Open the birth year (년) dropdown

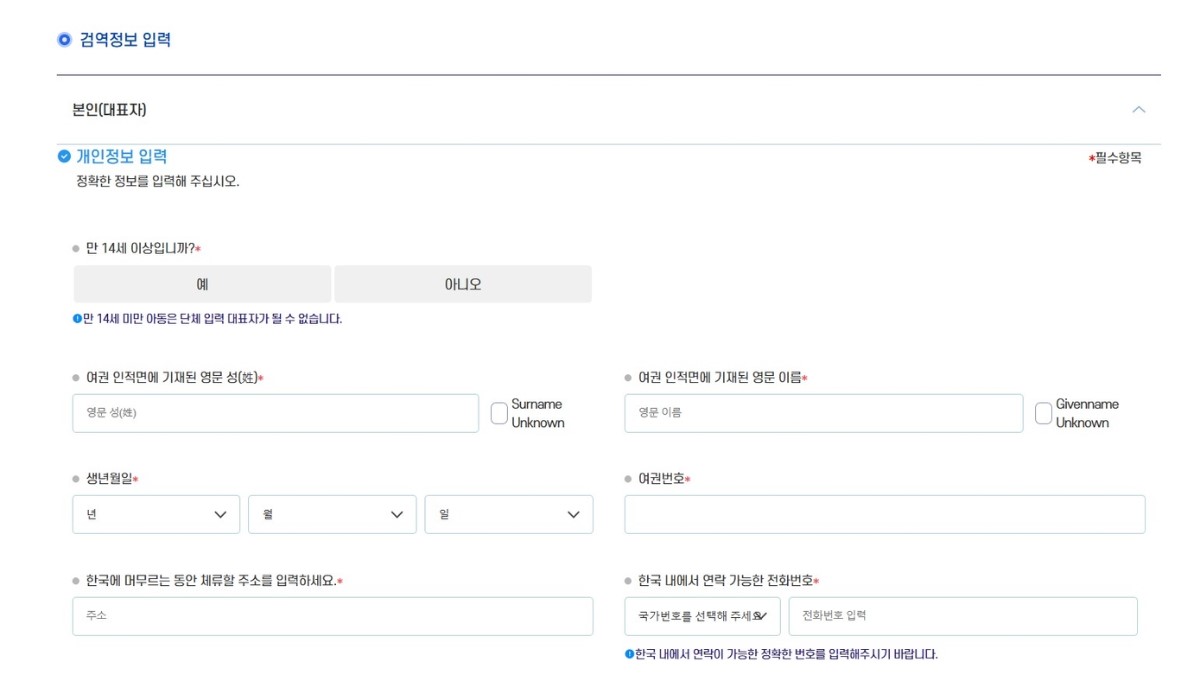pyautogui.click(x=156, y=514)
